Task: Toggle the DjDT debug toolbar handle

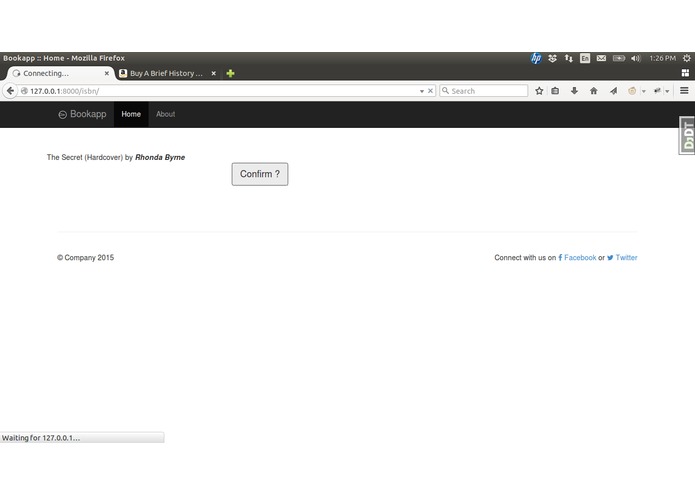Action: (x=687, y=136)
